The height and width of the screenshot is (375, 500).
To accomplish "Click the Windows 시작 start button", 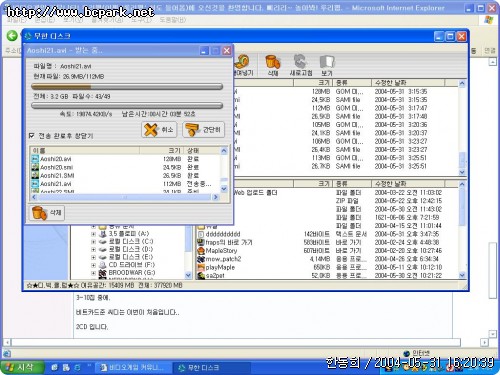I will [22, 367].
